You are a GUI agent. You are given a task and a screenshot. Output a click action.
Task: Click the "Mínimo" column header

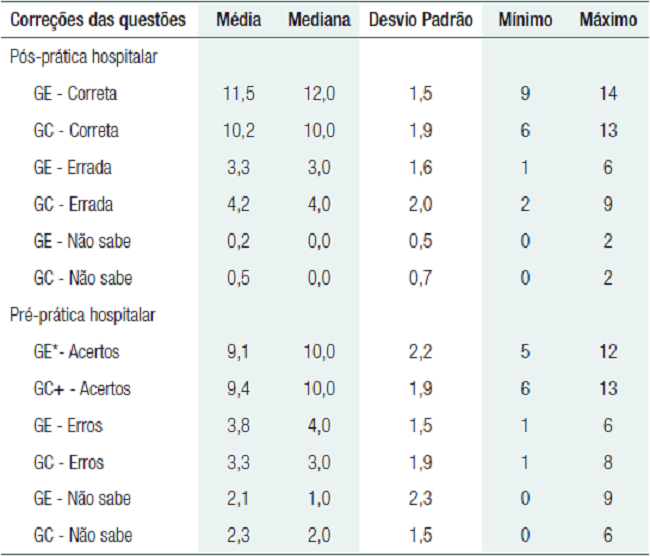(x=524, y=20)
